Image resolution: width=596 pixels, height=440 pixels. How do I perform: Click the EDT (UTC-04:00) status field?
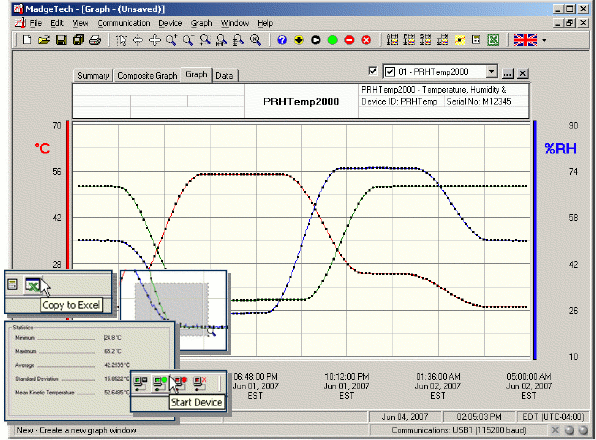click(x=553, y=417)
